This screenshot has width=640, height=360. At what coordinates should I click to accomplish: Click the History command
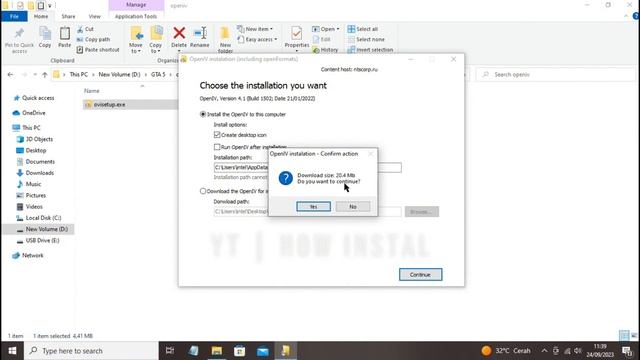pyautogui.click(x=325, y=49)
